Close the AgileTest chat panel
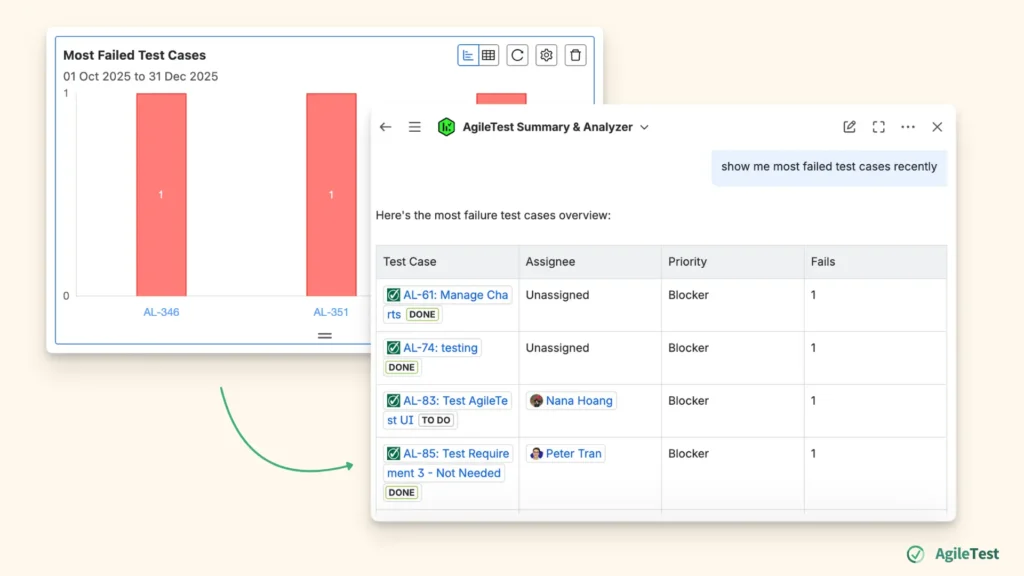 [937, 127]
